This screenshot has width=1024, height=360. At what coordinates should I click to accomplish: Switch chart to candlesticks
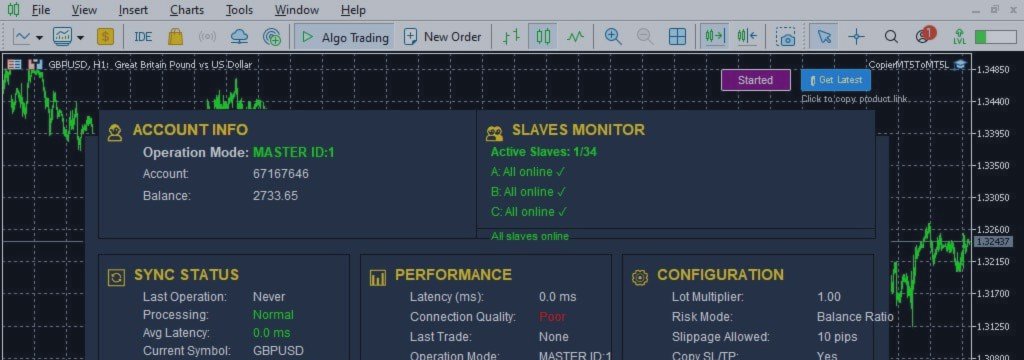(543, 37)
